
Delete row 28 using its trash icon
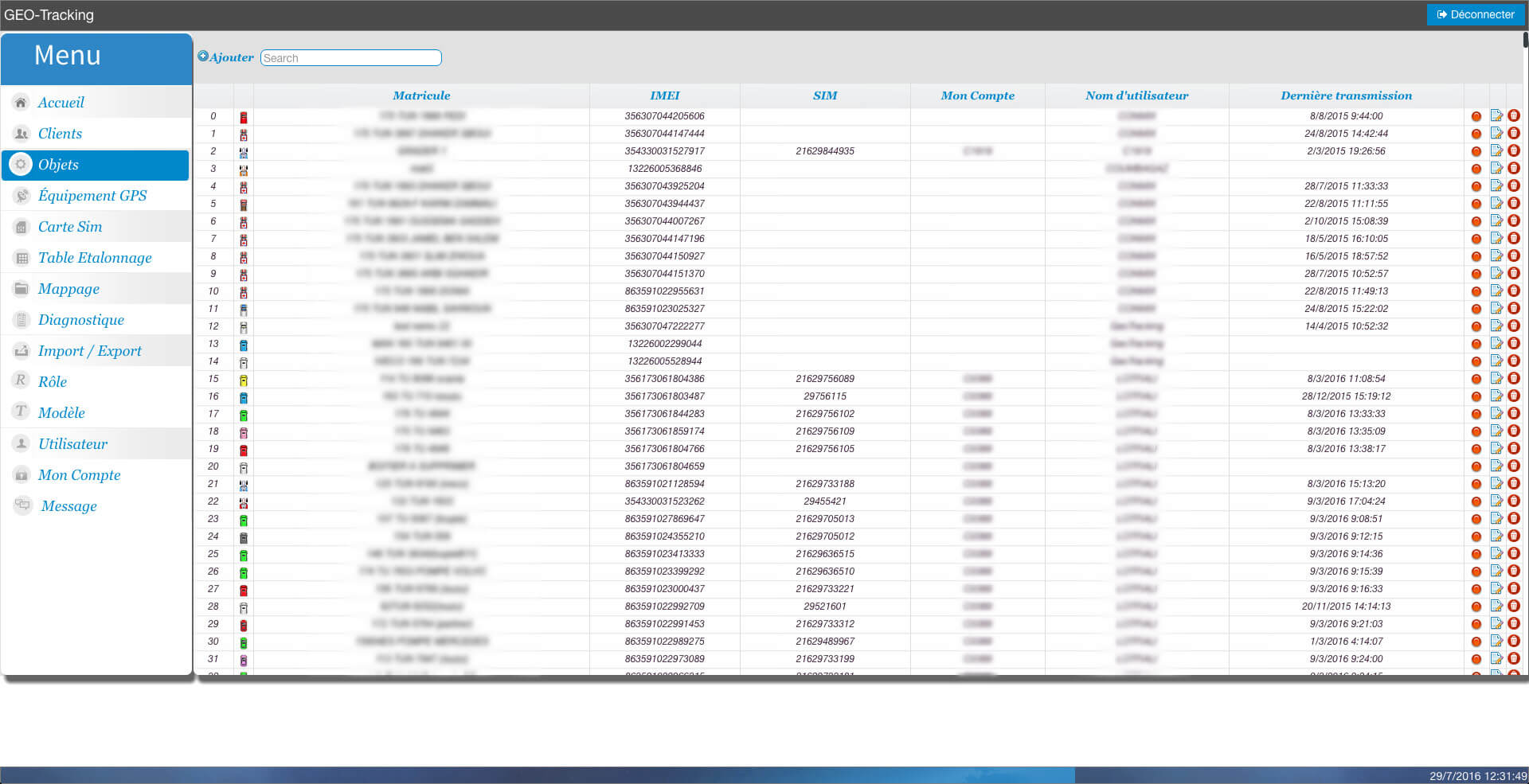pos(1514,607)
